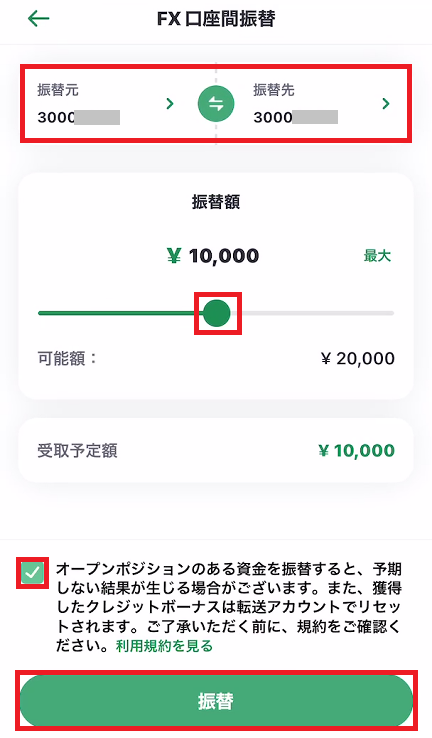Click the filled green slider track
The width and height of the screenshot is (432, 738).
tap(120, 313)
